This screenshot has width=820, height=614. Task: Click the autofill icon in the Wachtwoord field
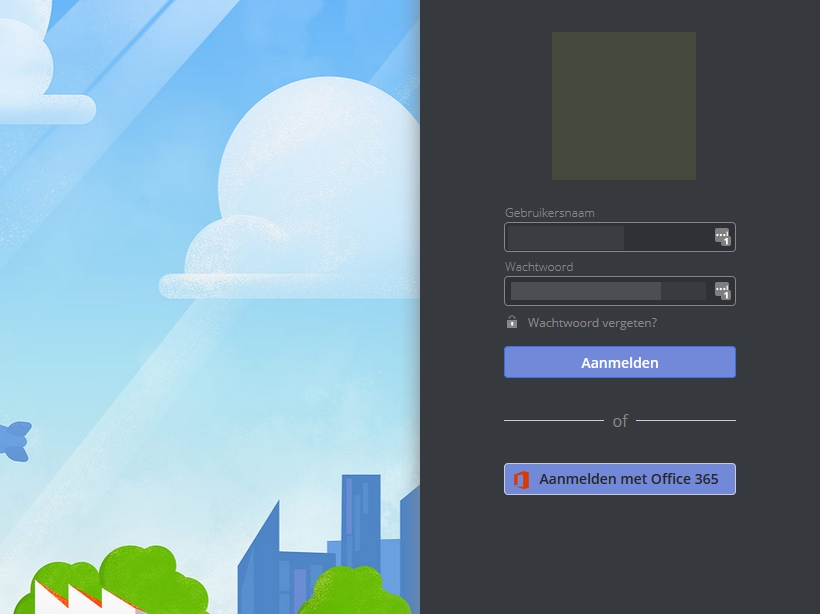(725, 291)
